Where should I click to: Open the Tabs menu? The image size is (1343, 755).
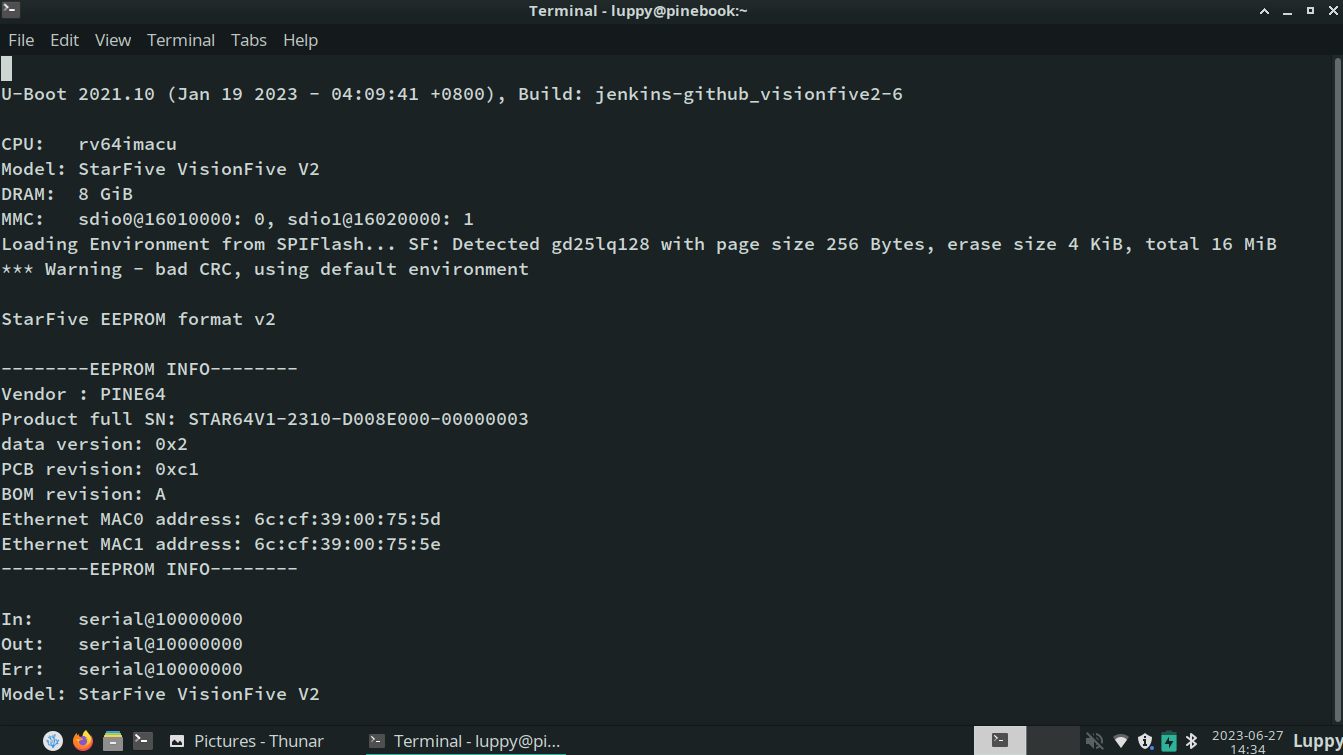click(x=249, y=40)
